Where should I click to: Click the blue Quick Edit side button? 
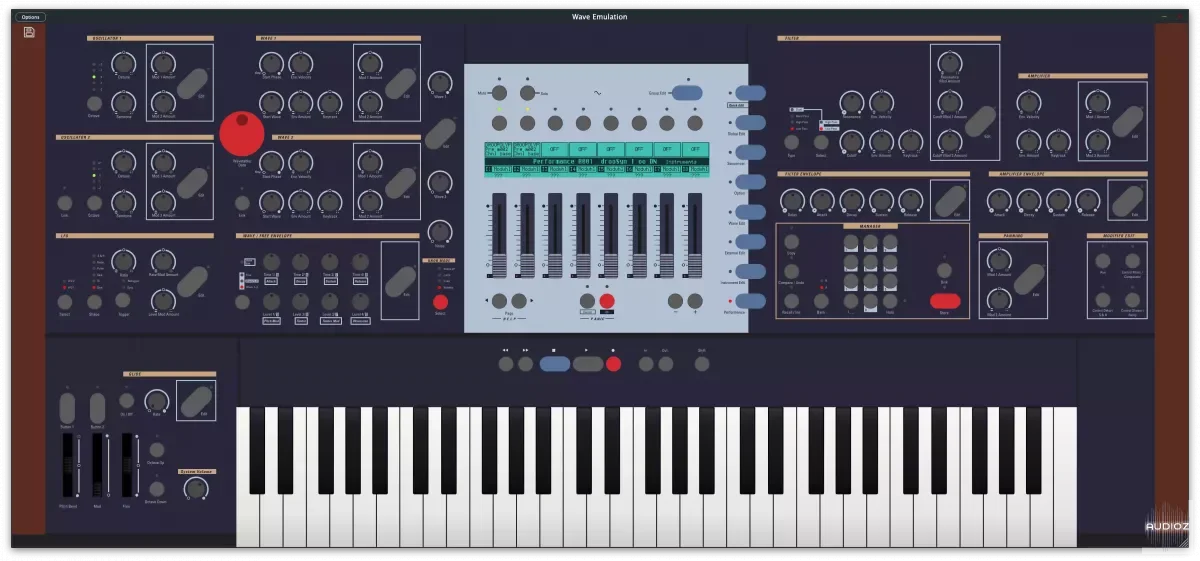[x=750, y=93]
